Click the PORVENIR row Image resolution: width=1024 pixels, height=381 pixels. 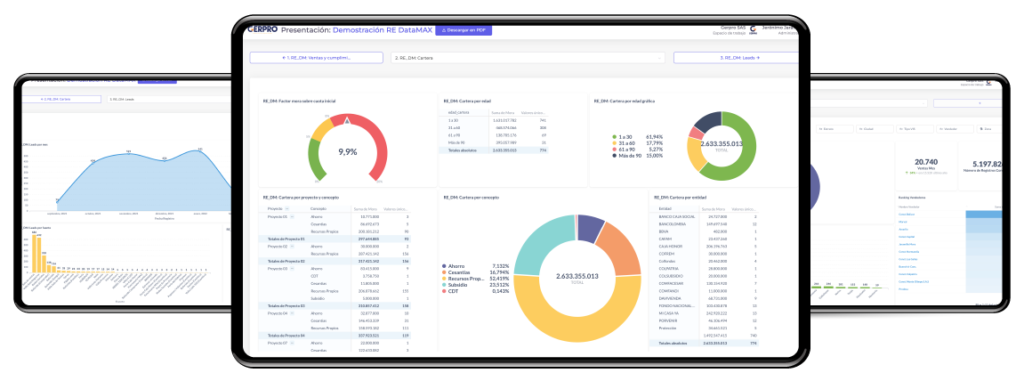point(704,320)
